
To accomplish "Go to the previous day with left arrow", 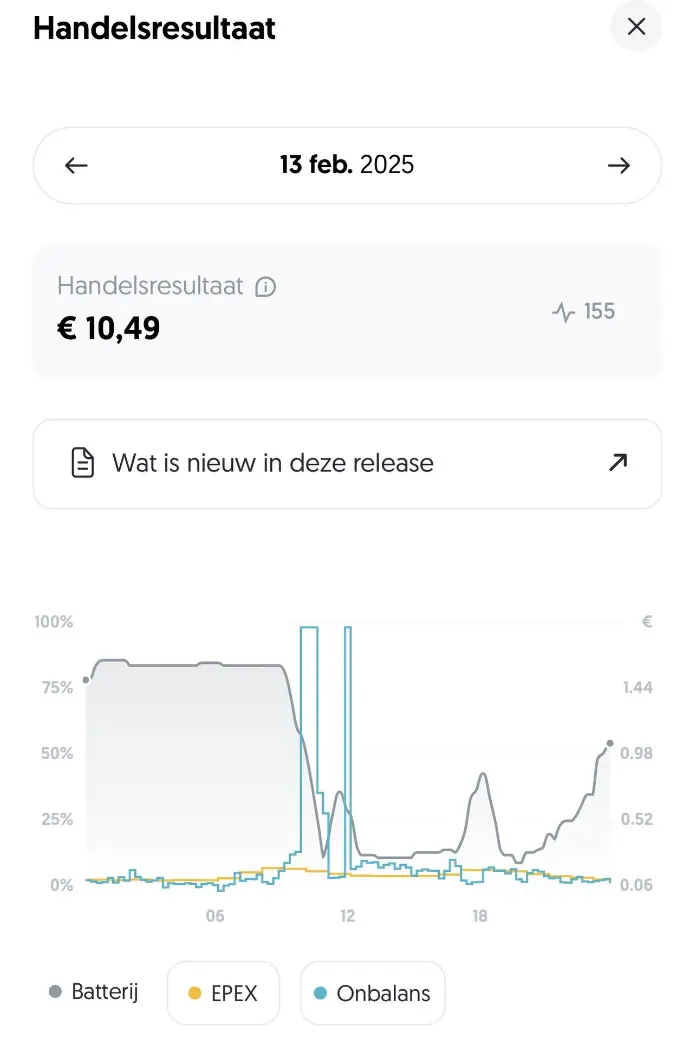I will click(76, 165).
